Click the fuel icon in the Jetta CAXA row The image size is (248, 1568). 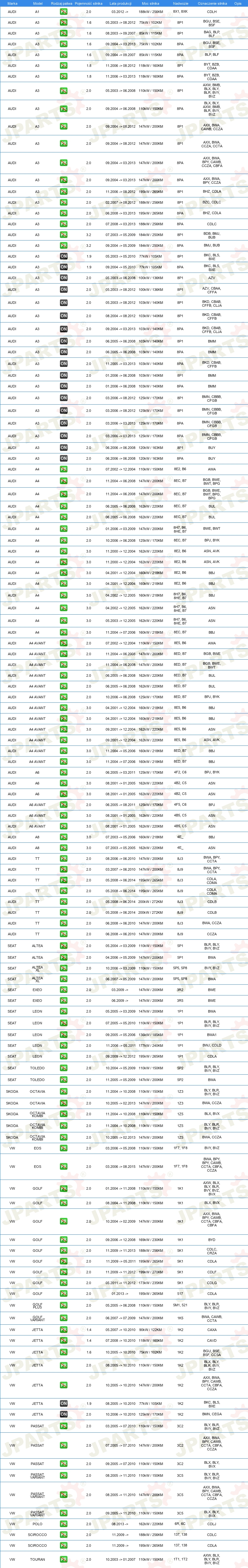click(x=63, y=1330)
